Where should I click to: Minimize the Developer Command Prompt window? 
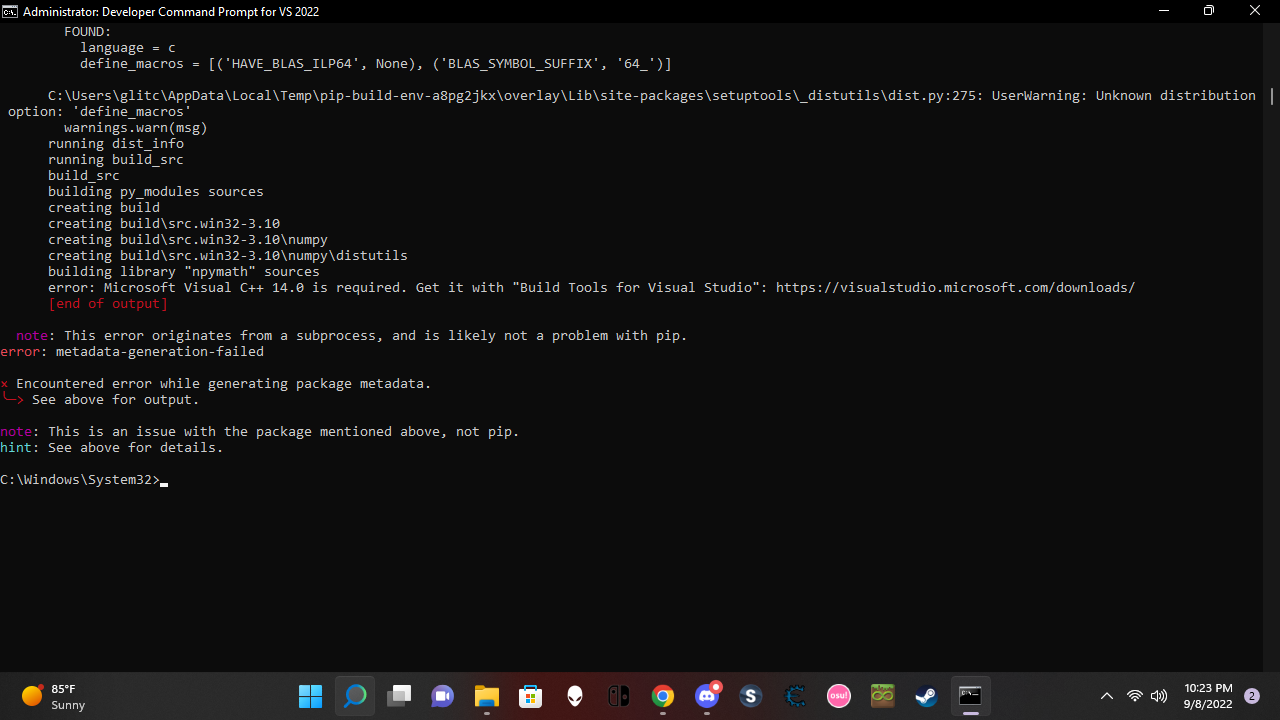click(x=1164, y=11)
